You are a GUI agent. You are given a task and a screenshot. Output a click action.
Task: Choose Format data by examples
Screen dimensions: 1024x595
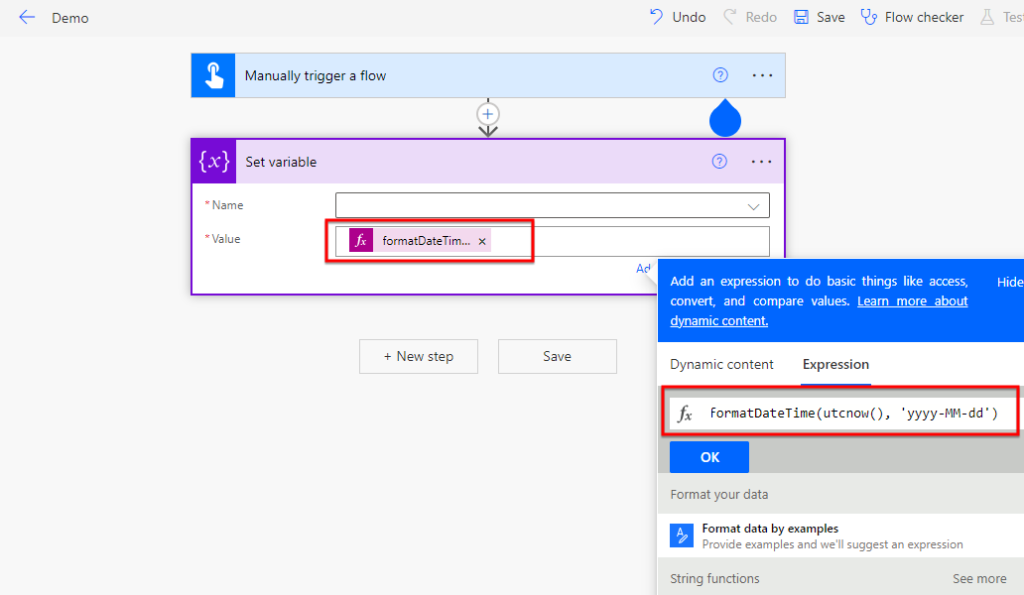(x=840, y=536)
